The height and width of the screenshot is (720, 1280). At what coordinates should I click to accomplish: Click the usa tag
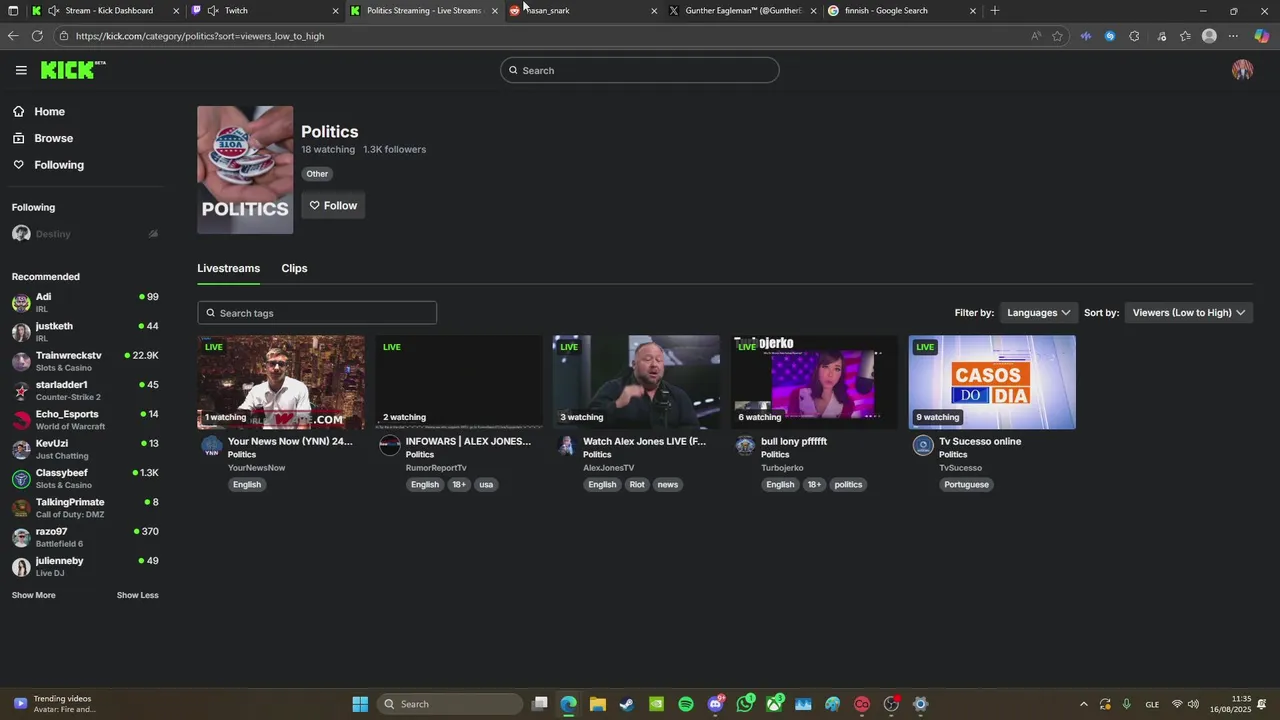pyautogui.click(x=486, y=485)
